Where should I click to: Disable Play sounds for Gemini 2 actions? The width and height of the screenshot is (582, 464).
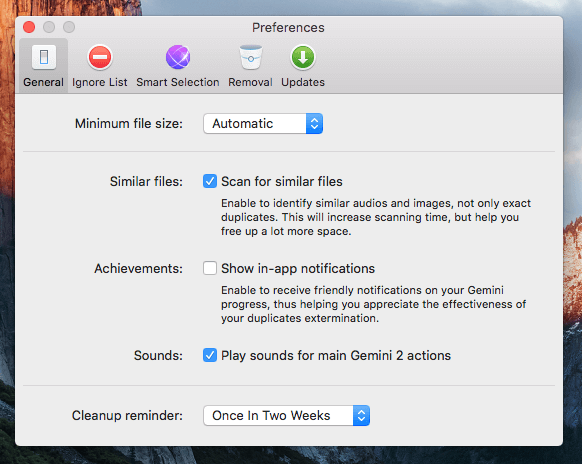(x=210, y=355)
